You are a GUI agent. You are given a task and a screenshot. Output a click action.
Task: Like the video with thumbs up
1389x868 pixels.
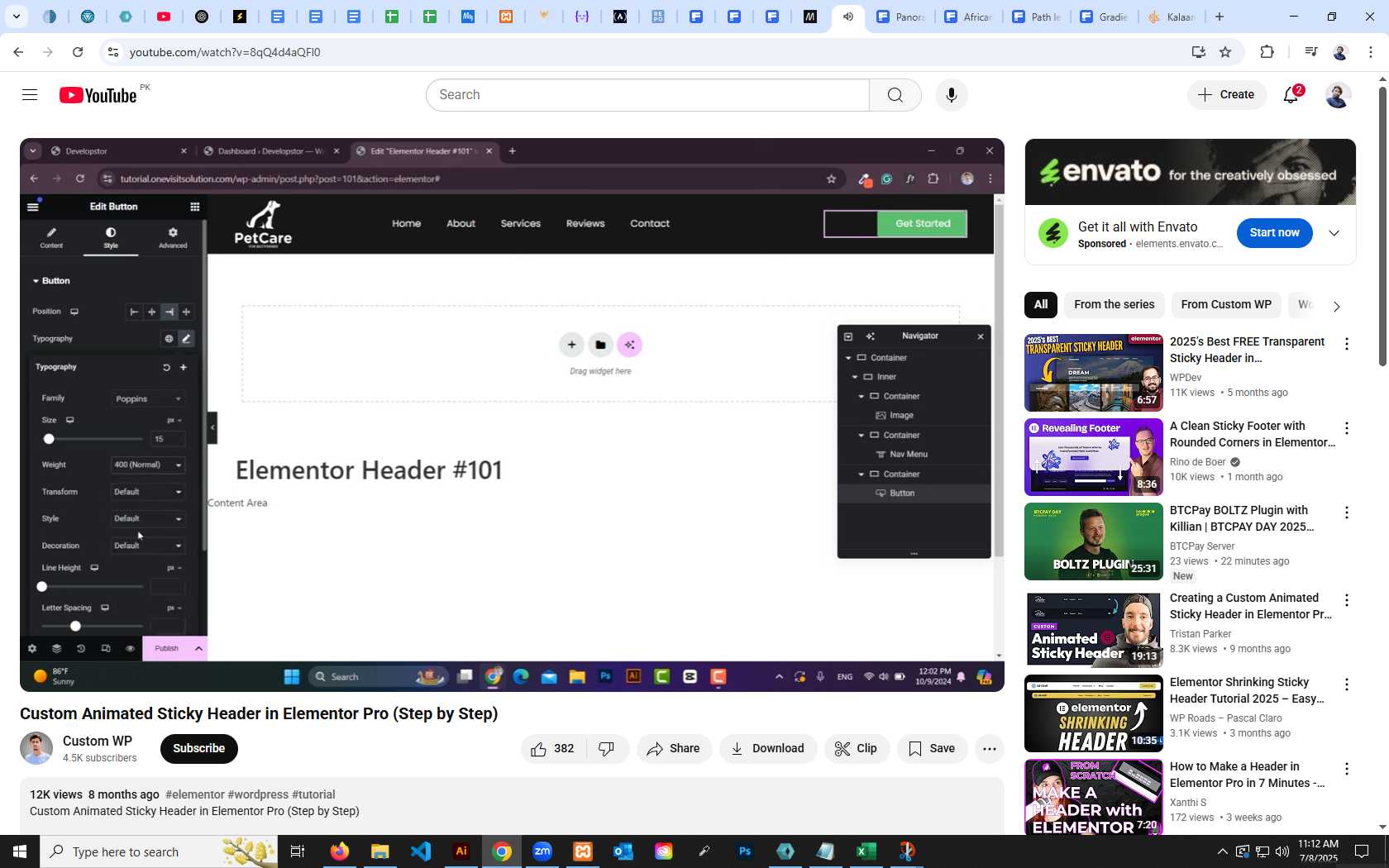553,749
